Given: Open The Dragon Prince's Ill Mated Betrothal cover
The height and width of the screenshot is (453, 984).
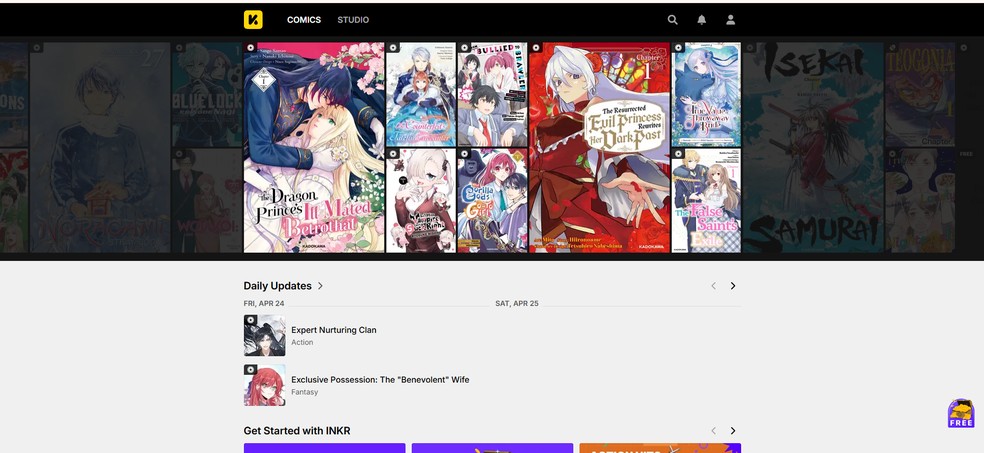Looking at the screenshot, I should 314,147.
